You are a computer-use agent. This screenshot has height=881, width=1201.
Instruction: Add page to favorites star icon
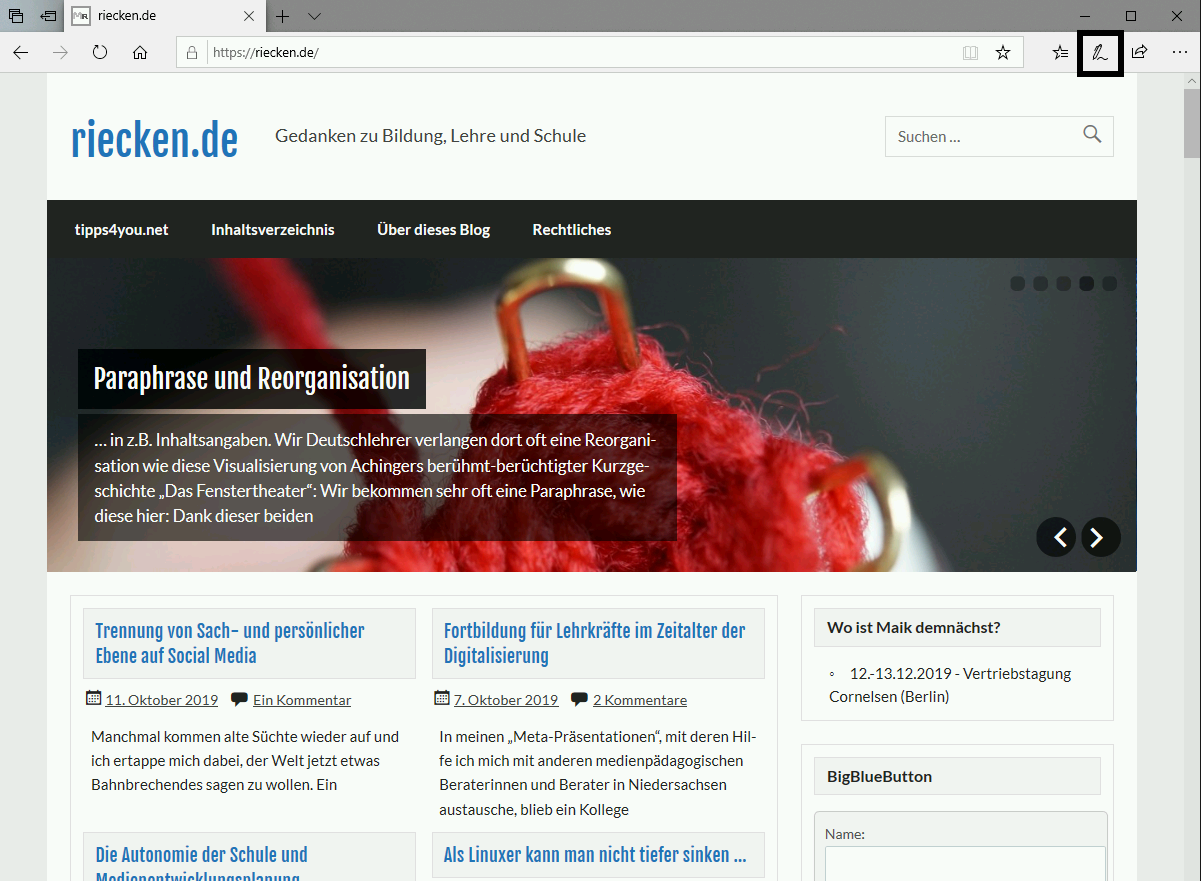click(1003, 53)
